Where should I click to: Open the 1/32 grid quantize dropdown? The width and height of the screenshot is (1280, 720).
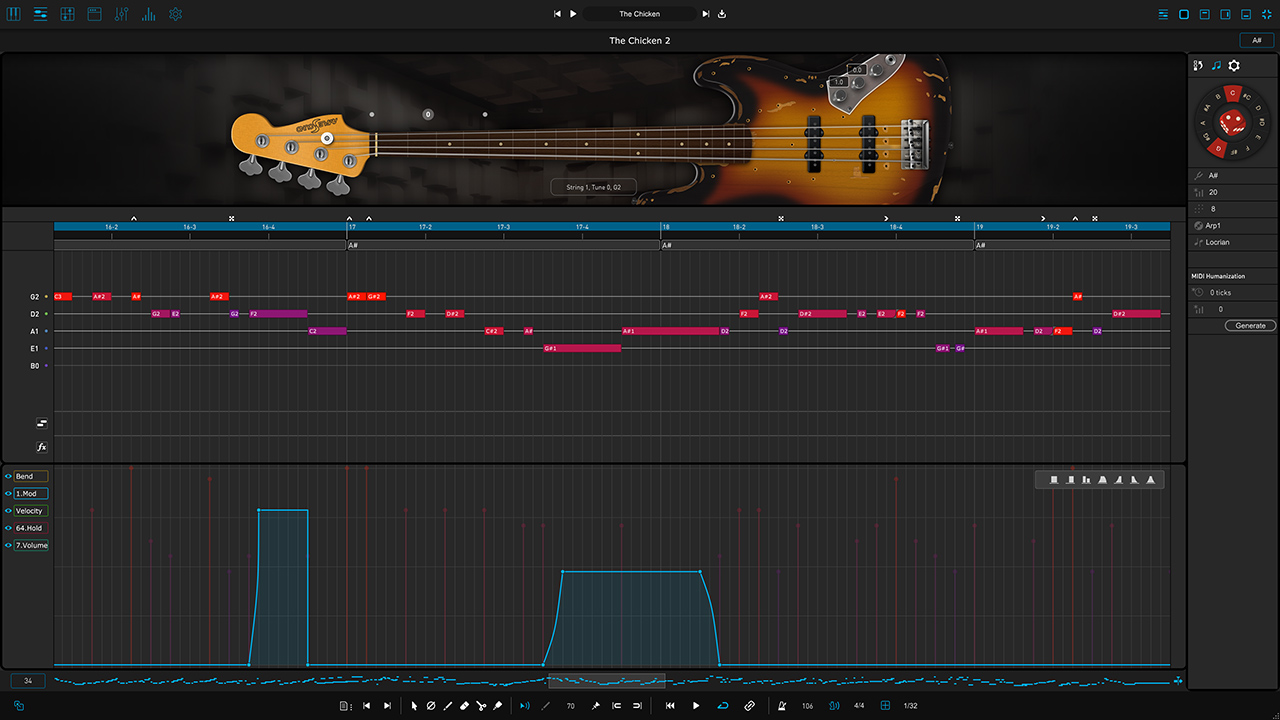click(x=911, y=706)
